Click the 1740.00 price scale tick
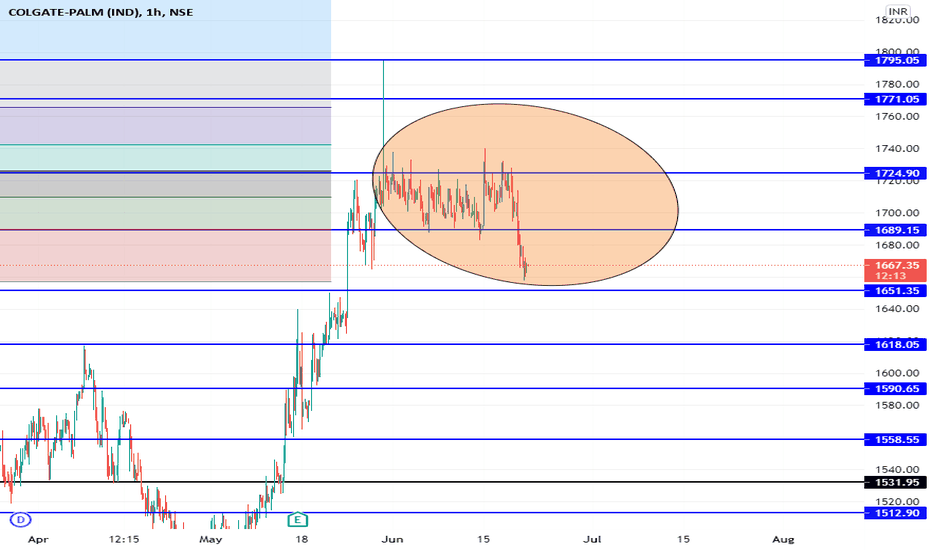This screenshot has width=932, height=550. coord(897,149)
